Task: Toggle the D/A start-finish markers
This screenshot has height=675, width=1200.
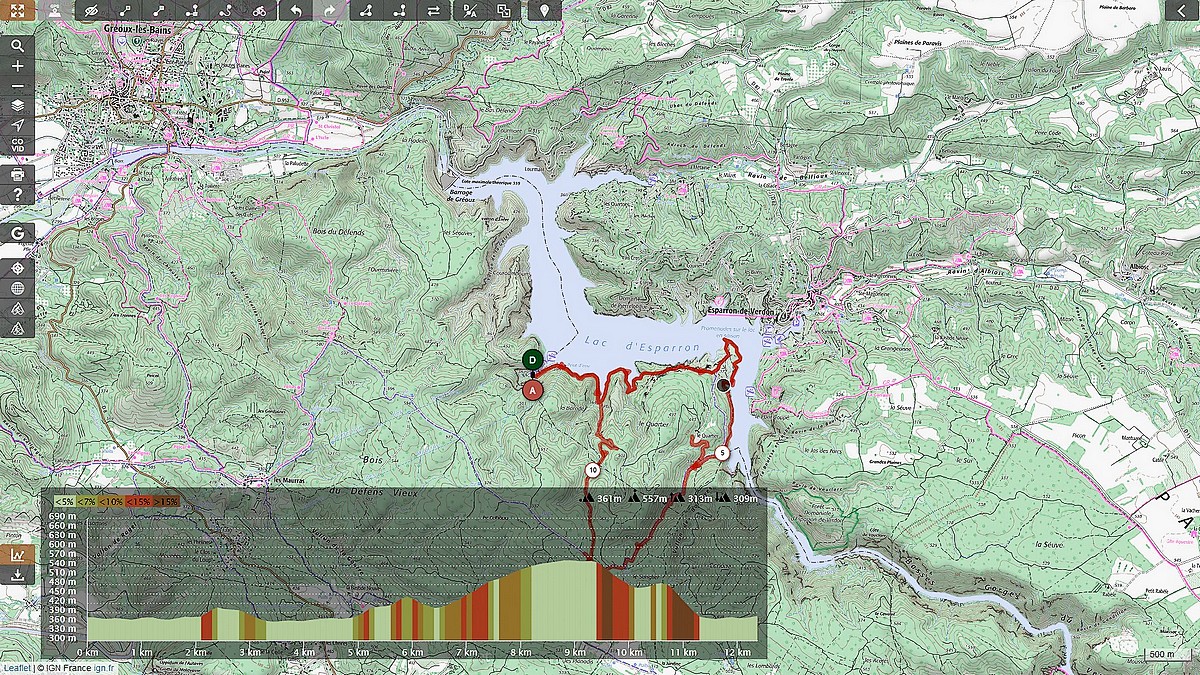Action: point(470,11)
